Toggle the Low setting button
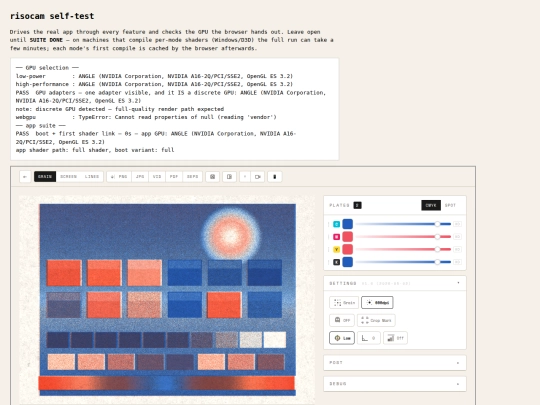The width and height of the screenshot is (540, 405). click(342, 338)
